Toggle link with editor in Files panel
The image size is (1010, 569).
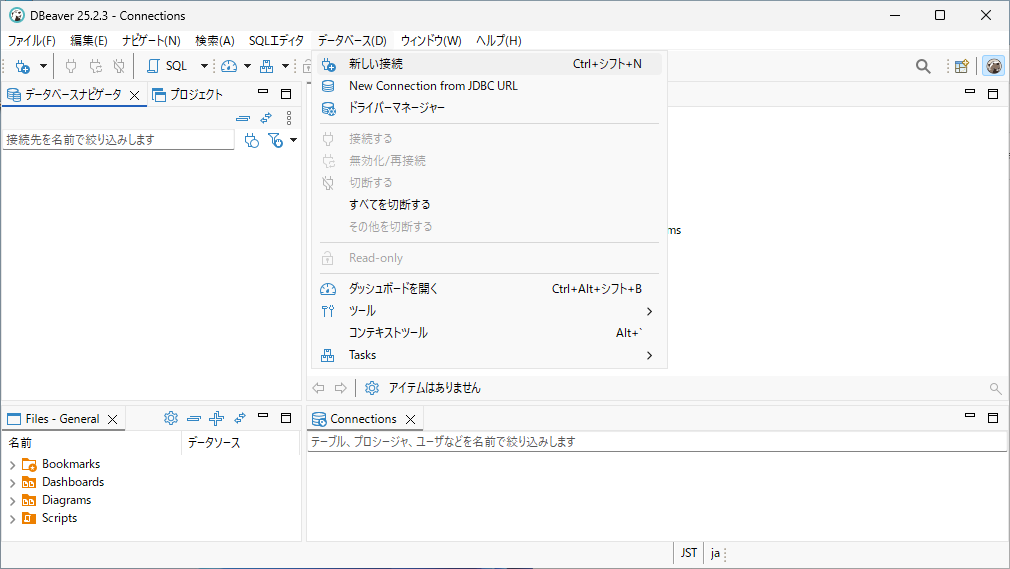click(240, 418)
